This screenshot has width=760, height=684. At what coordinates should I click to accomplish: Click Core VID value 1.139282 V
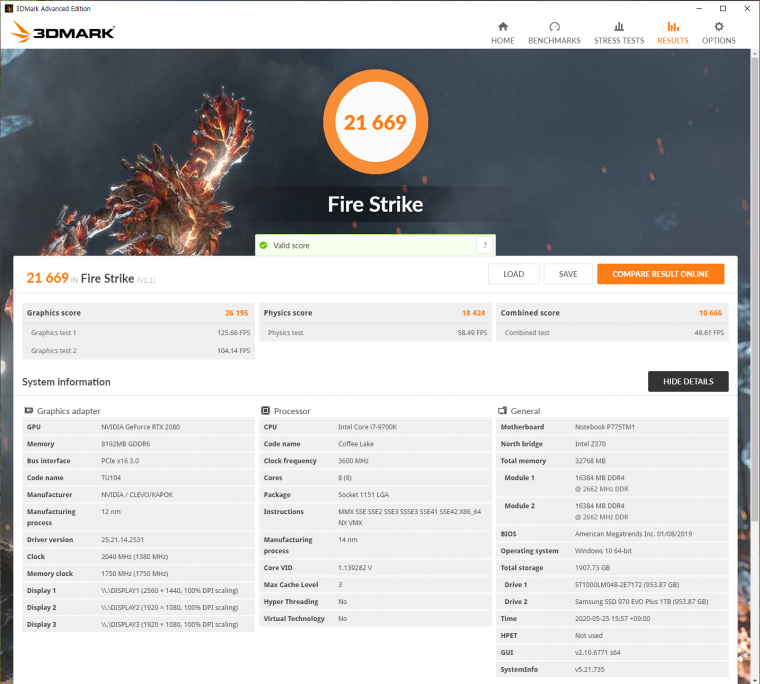[x=355, y=568]
